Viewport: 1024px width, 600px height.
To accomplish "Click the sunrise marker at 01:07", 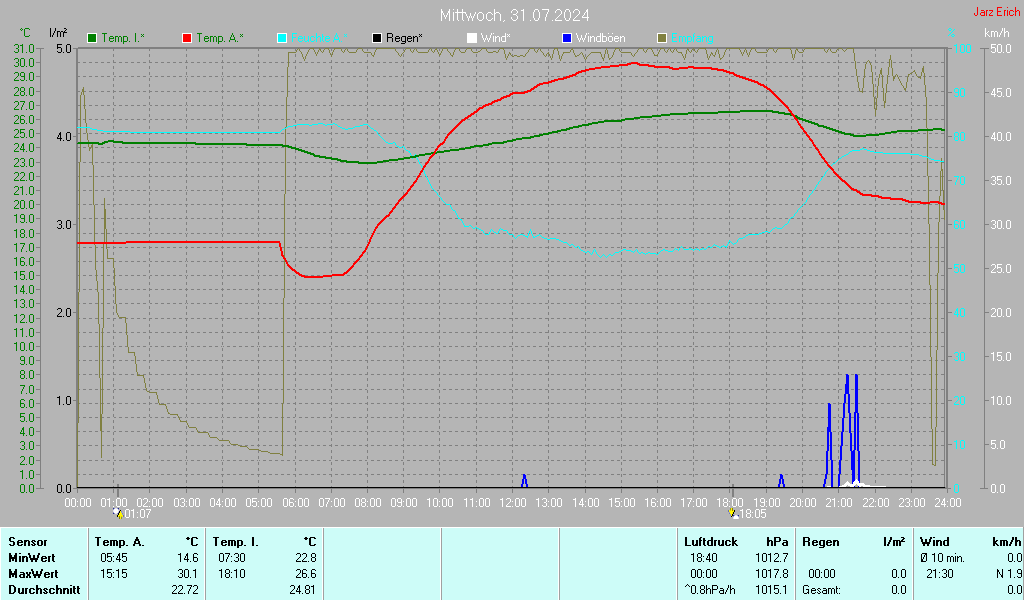I will pyautogui.click(x=119, y=513).
